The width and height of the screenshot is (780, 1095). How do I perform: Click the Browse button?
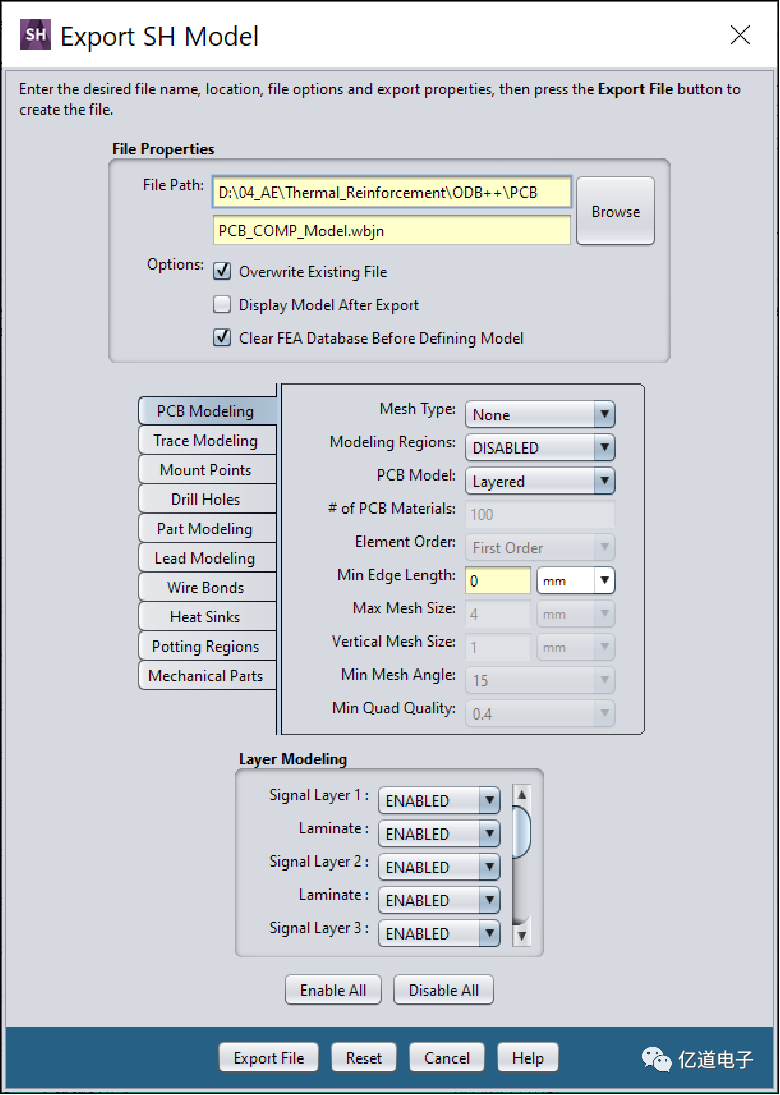[x=615, y=212]
